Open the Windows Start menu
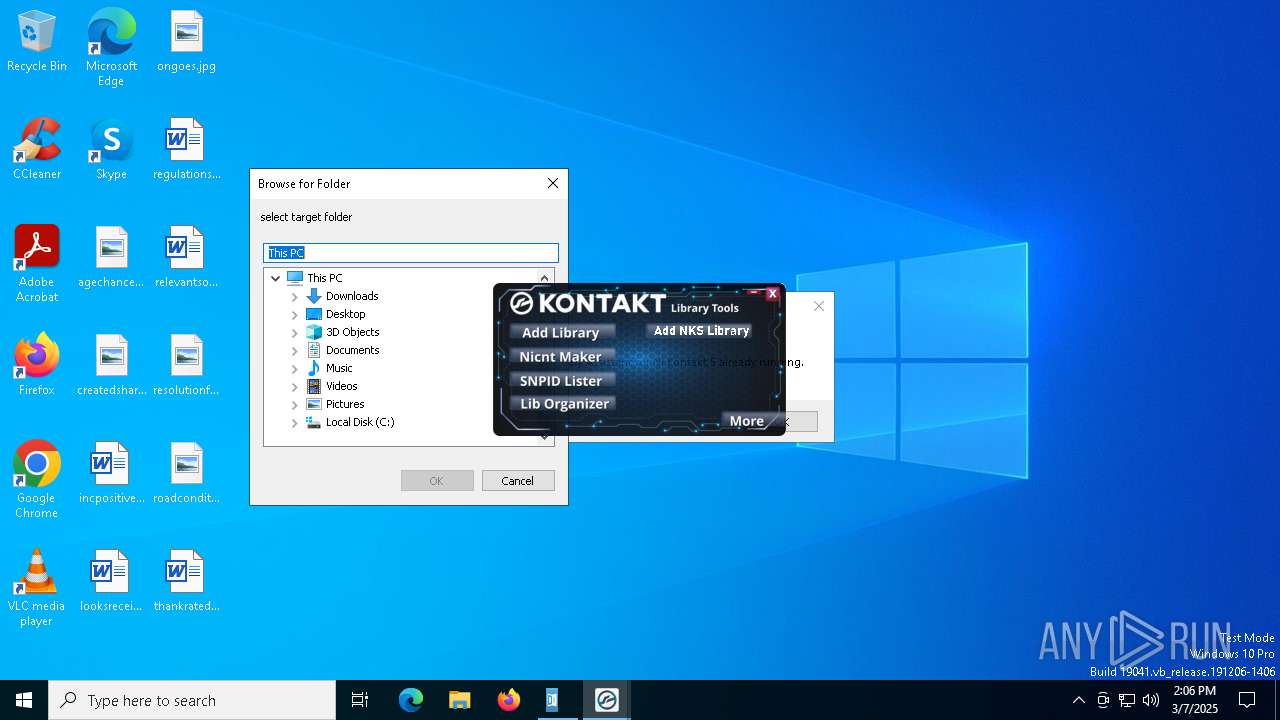This screenshot has height=720, width=1280. point(24,700)
